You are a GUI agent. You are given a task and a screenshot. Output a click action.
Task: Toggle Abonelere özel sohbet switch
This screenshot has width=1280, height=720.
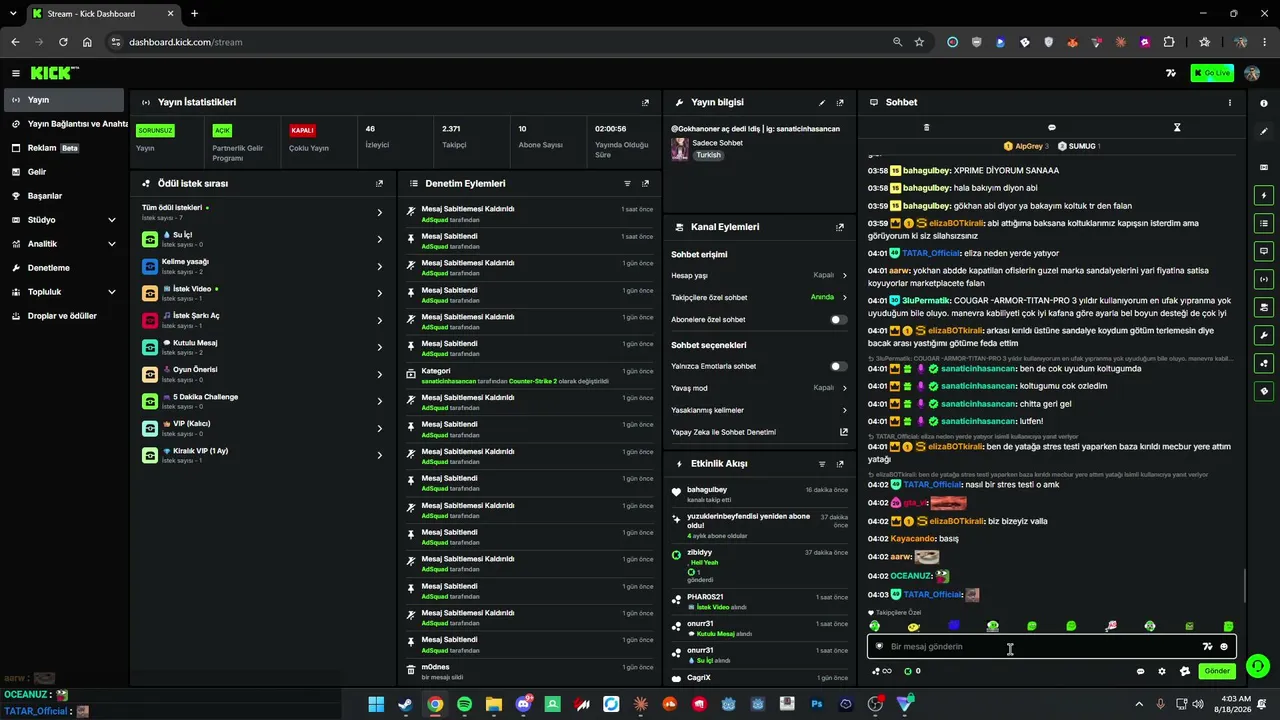click(839, 320)
